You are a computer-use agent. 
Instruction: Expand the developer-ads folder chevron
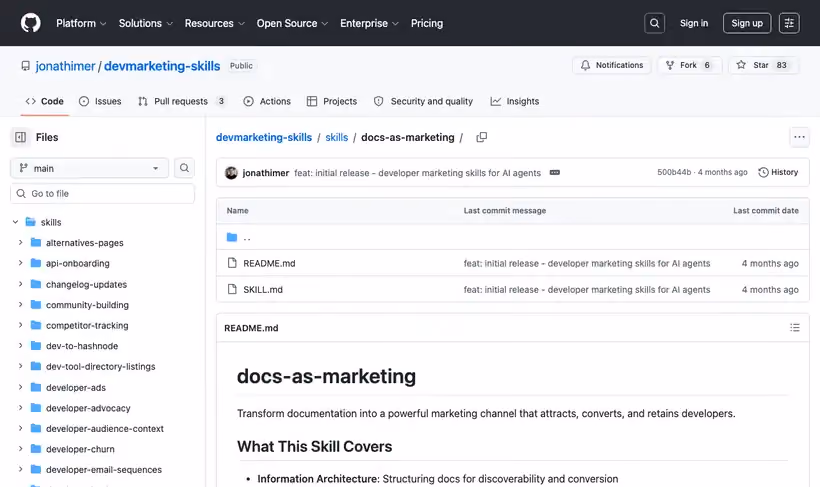[x=20, y=387]
